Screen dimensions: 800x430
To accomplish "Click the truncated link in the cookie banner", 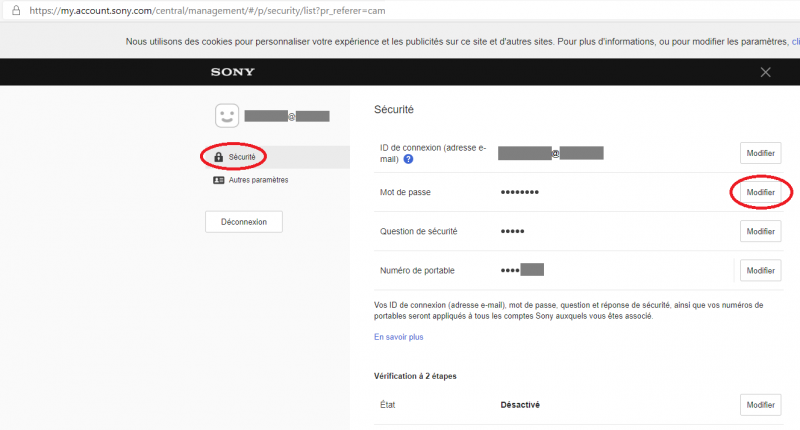I will point(795,42).
